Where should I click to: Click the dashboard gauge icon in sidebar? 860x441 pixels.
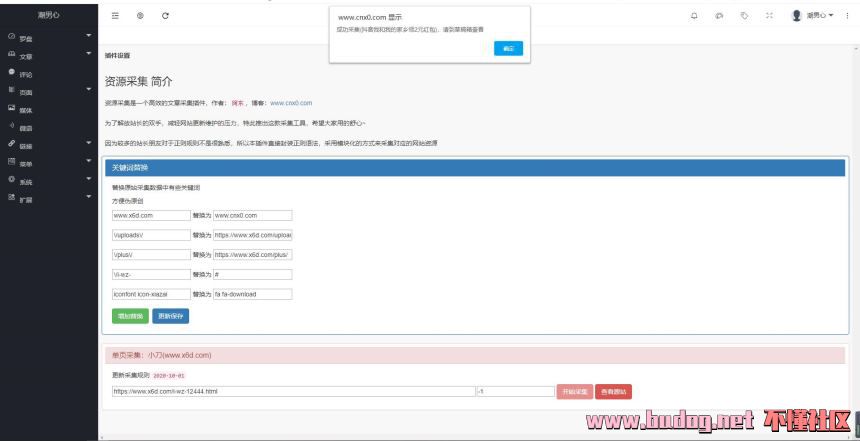(x=12, y=36)
